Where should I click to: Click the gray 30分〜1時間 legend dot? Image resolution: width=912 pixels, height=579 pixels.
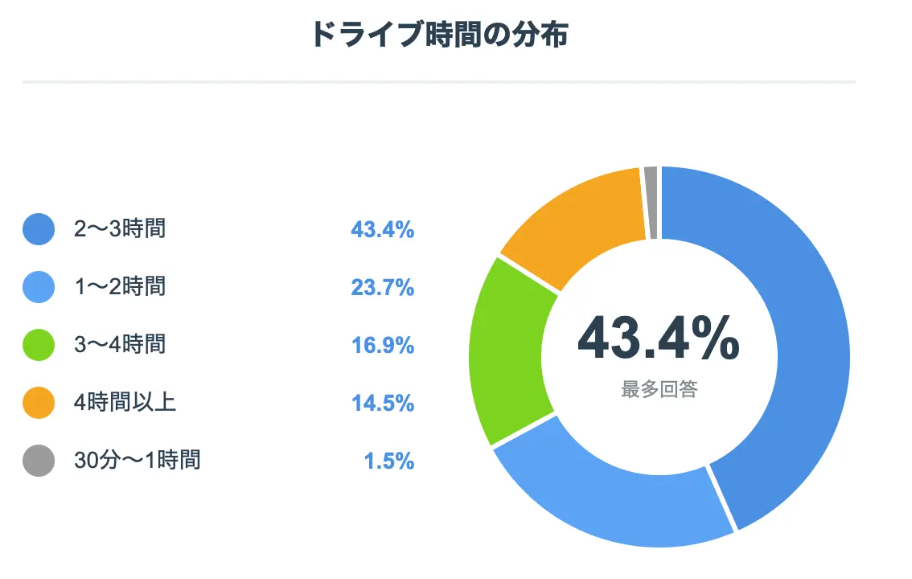point(38,461)
